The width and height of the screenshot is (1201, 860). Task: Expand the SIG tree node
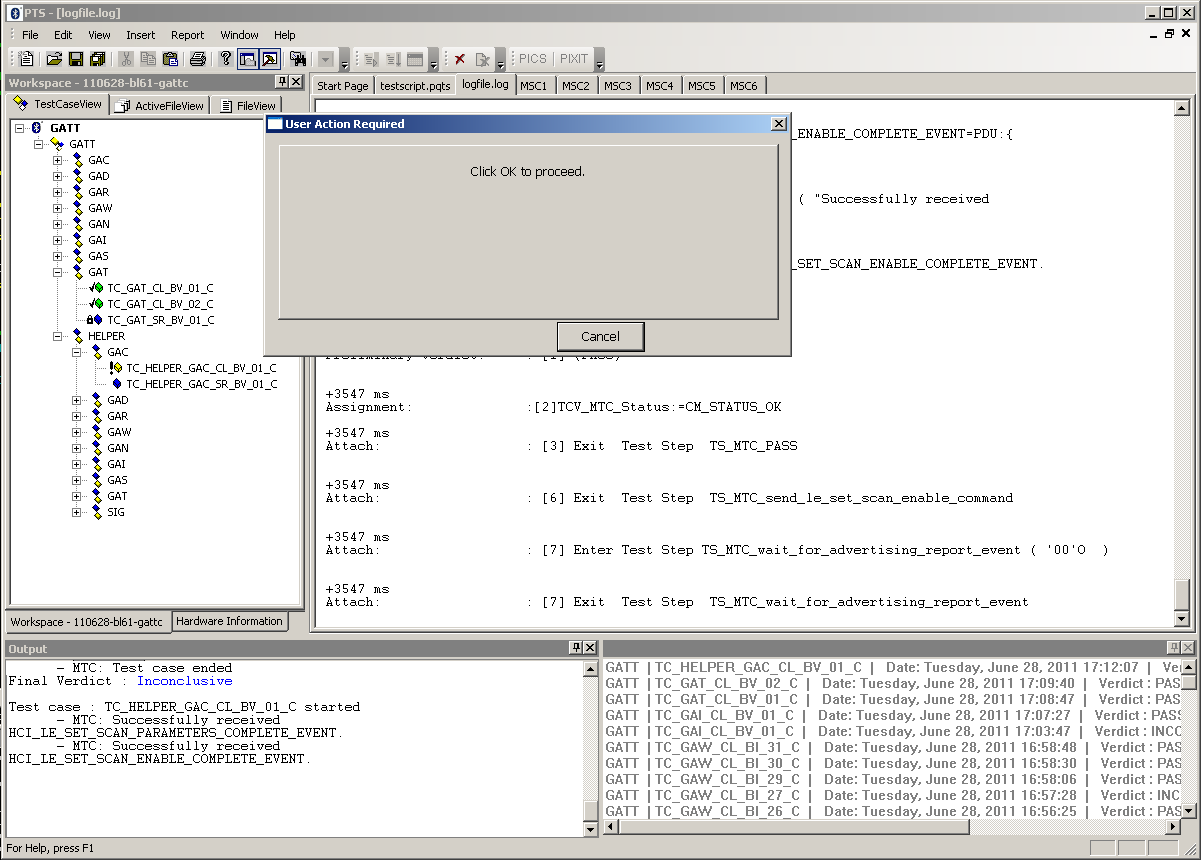click(x=77, y=512)
